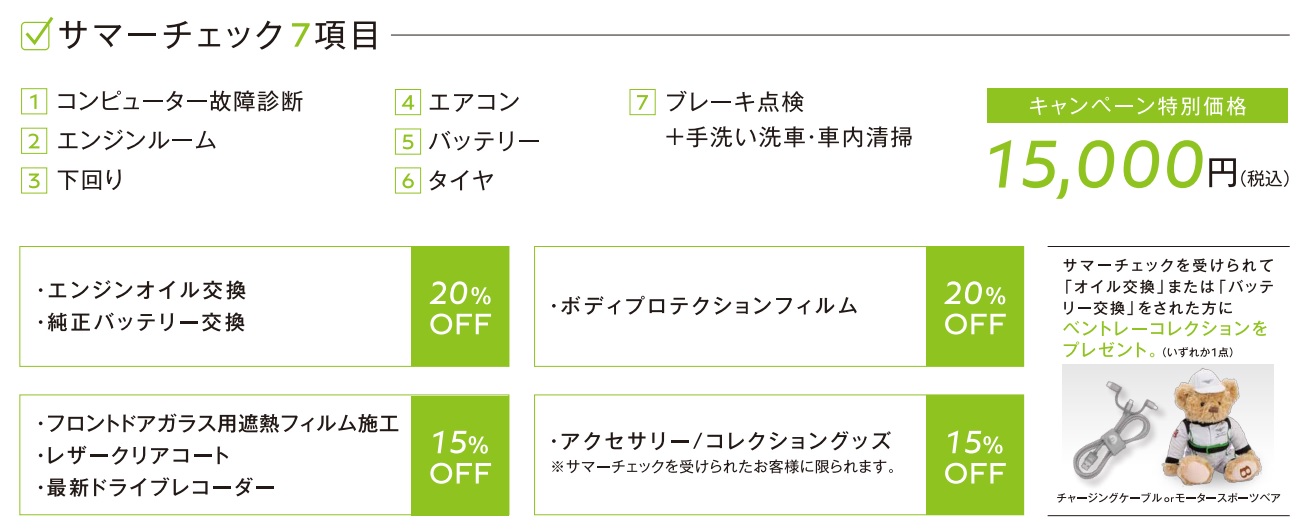The width and height of the screenshot is (1311, 531).
Task: Click the 最新ドライブレコーダー item
Action: (154, 487)
